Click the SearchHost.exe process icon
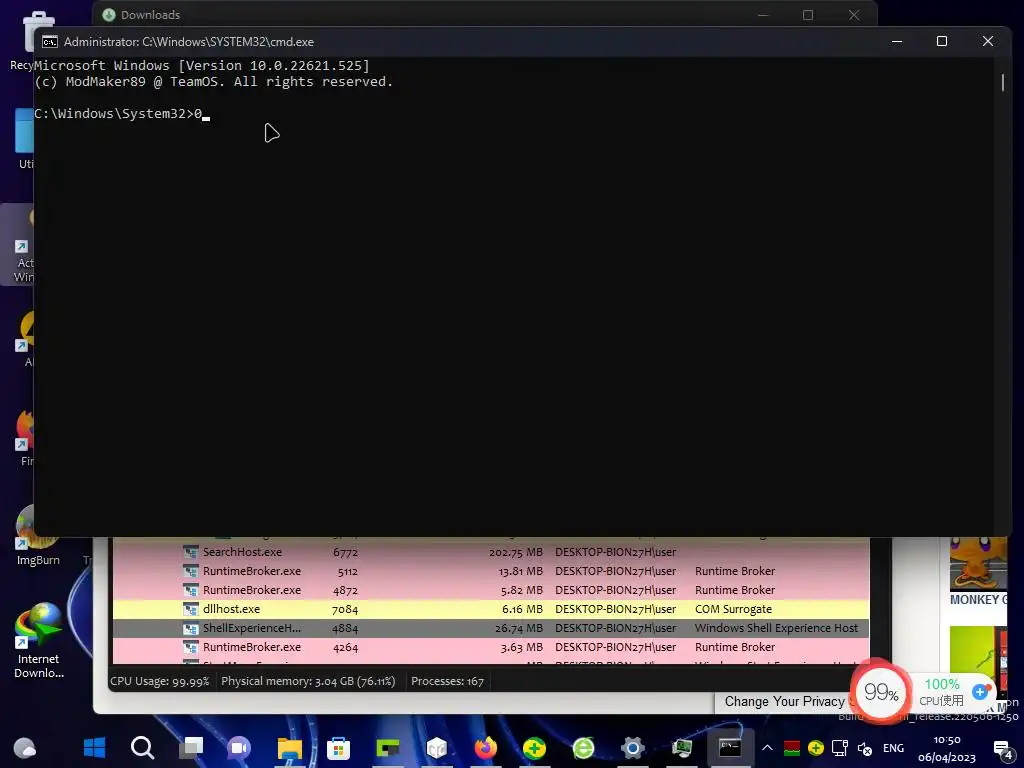The width and height of the screenshot is (1024, 768). pyautogui.click(x=191, y=552)
